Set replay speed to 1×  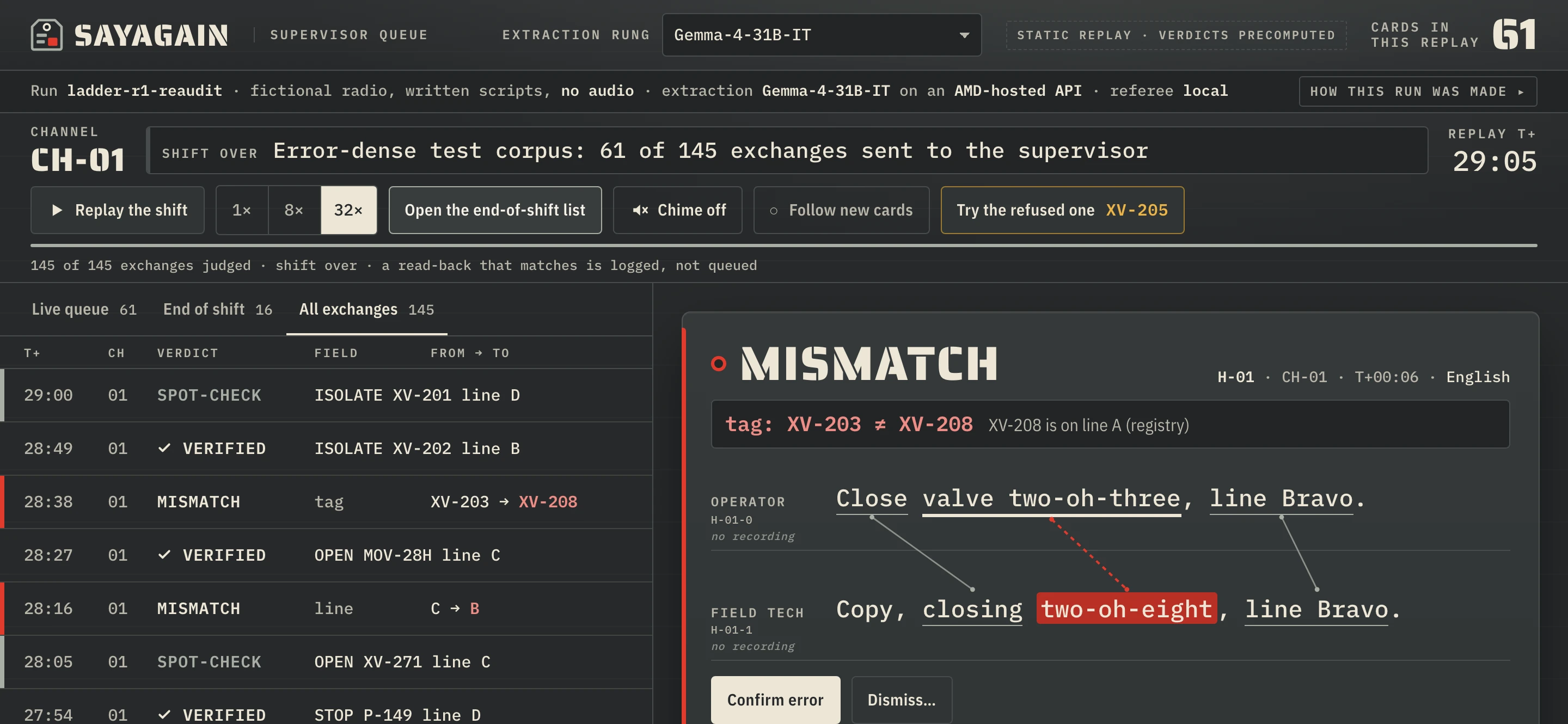[242, 210]
